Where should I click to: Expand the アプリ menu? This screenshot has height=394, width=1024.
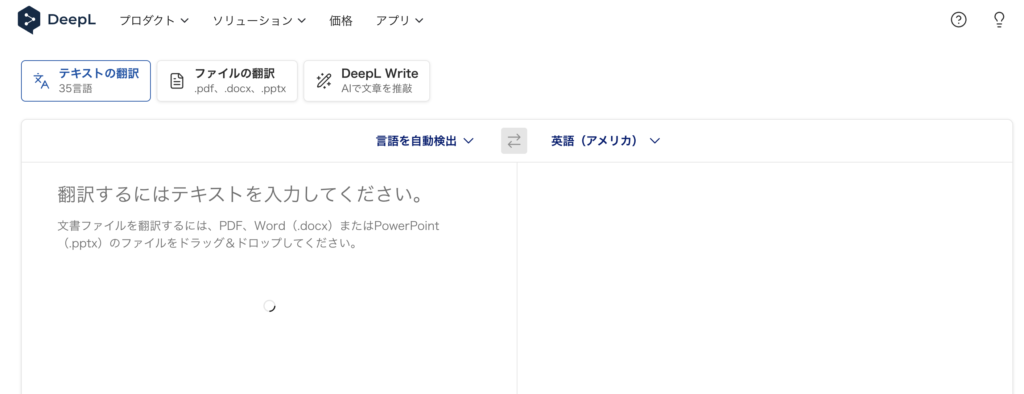point(400,20)
